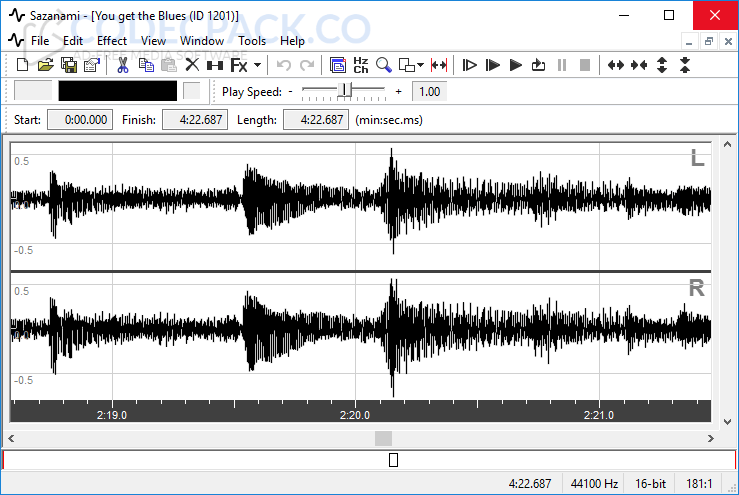The height and width of the screenshot is (495, 739).
Task: Click the Play Speed slider handle
Action: (345, 90)
